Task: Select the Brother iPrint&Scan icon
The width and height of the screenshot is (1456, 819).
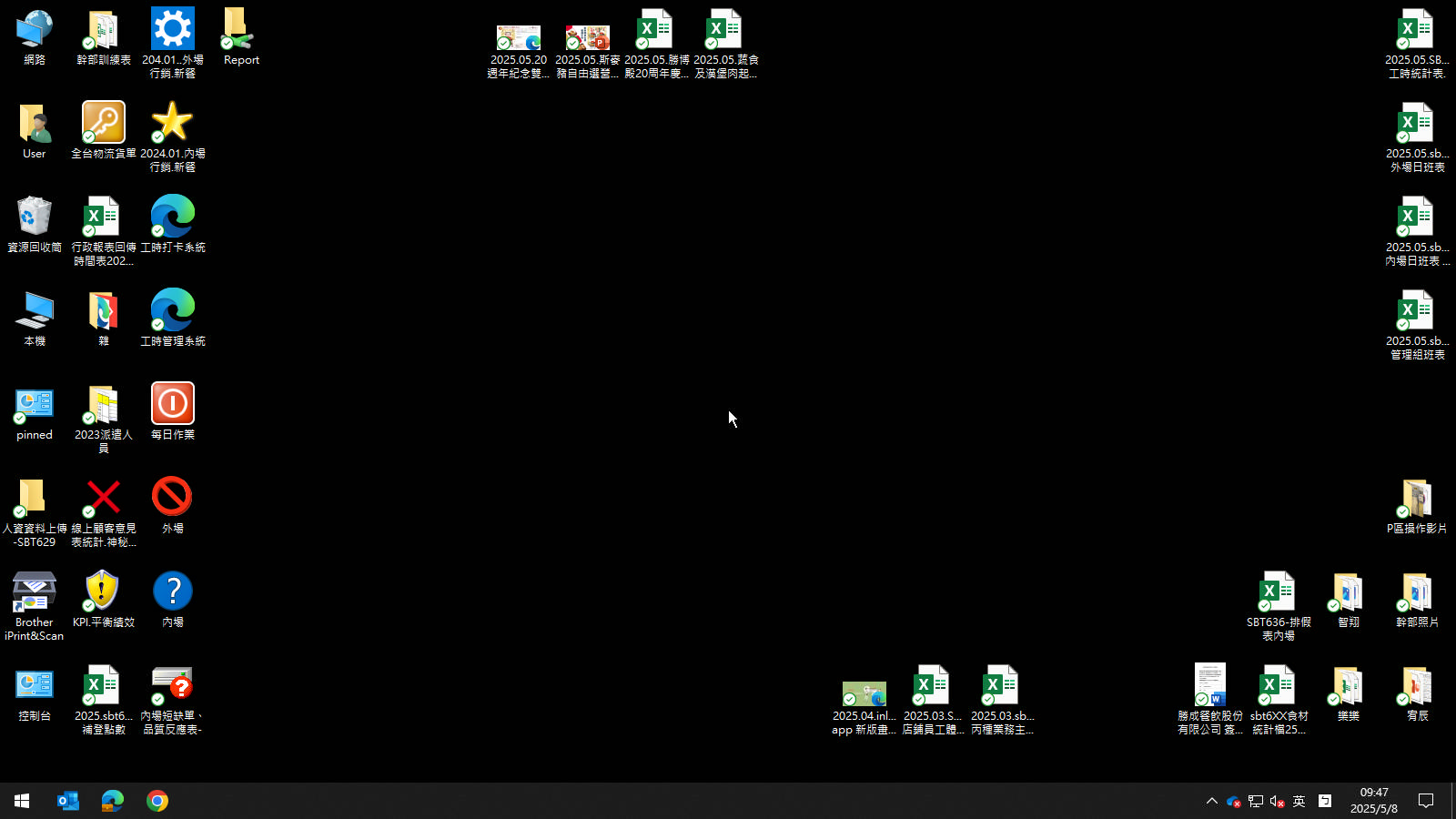Action: coord(35,593)
